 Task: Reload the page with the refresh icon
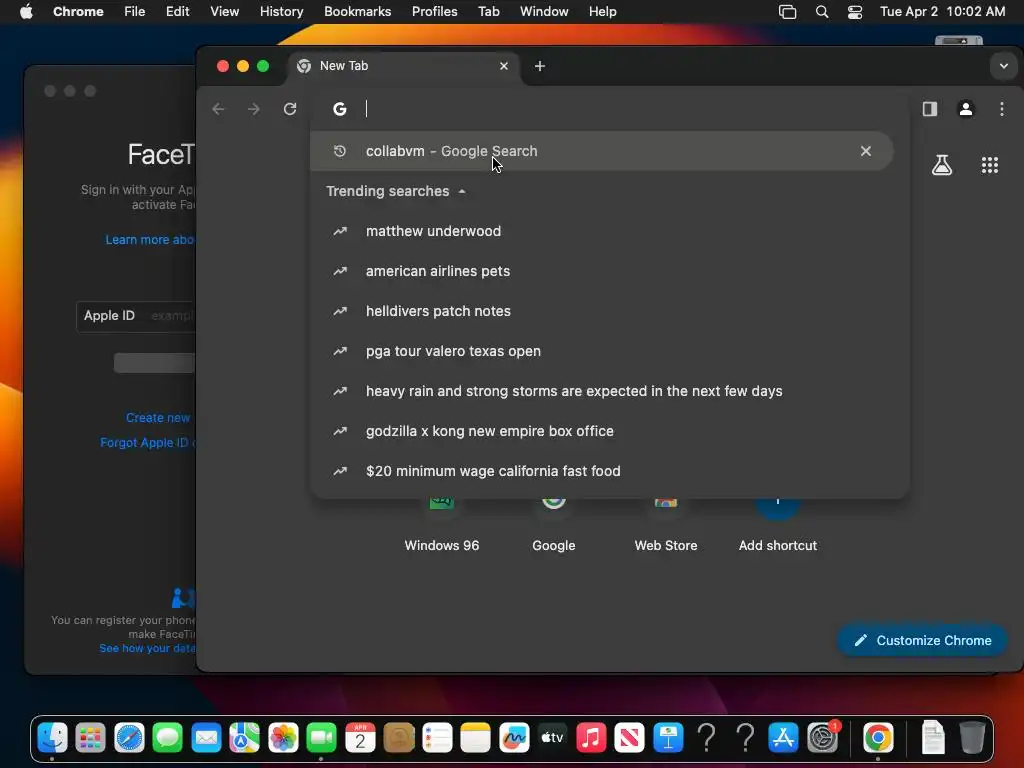[290, 109]
